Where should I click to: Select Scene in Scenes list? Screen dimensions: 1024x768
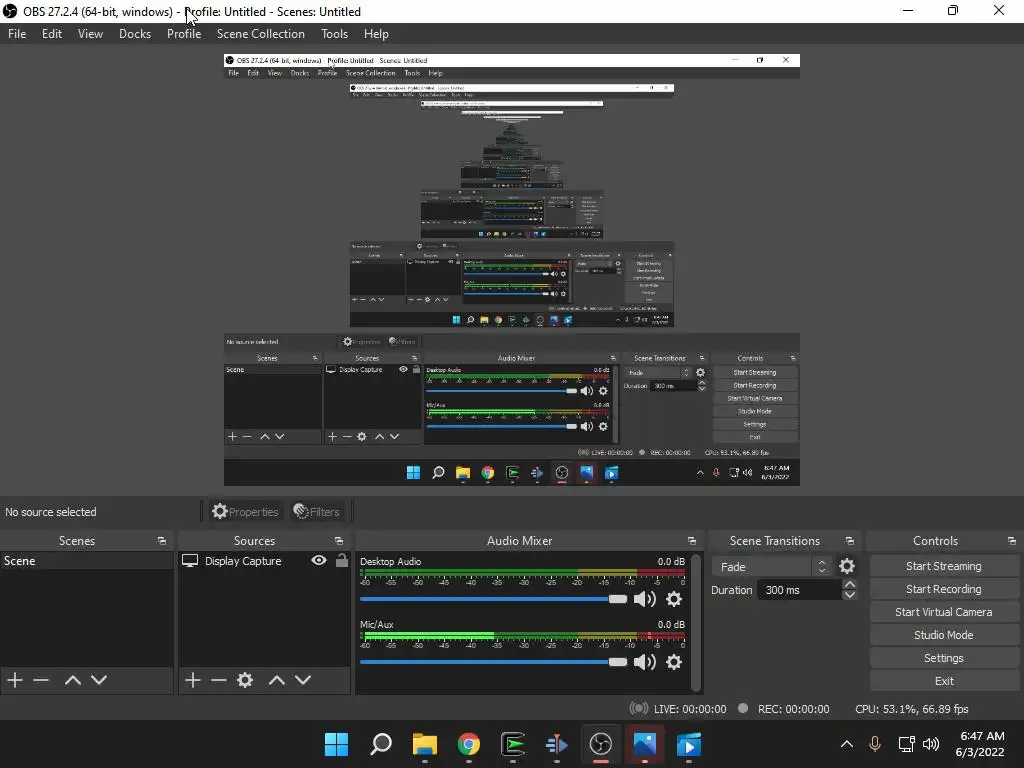86,561
